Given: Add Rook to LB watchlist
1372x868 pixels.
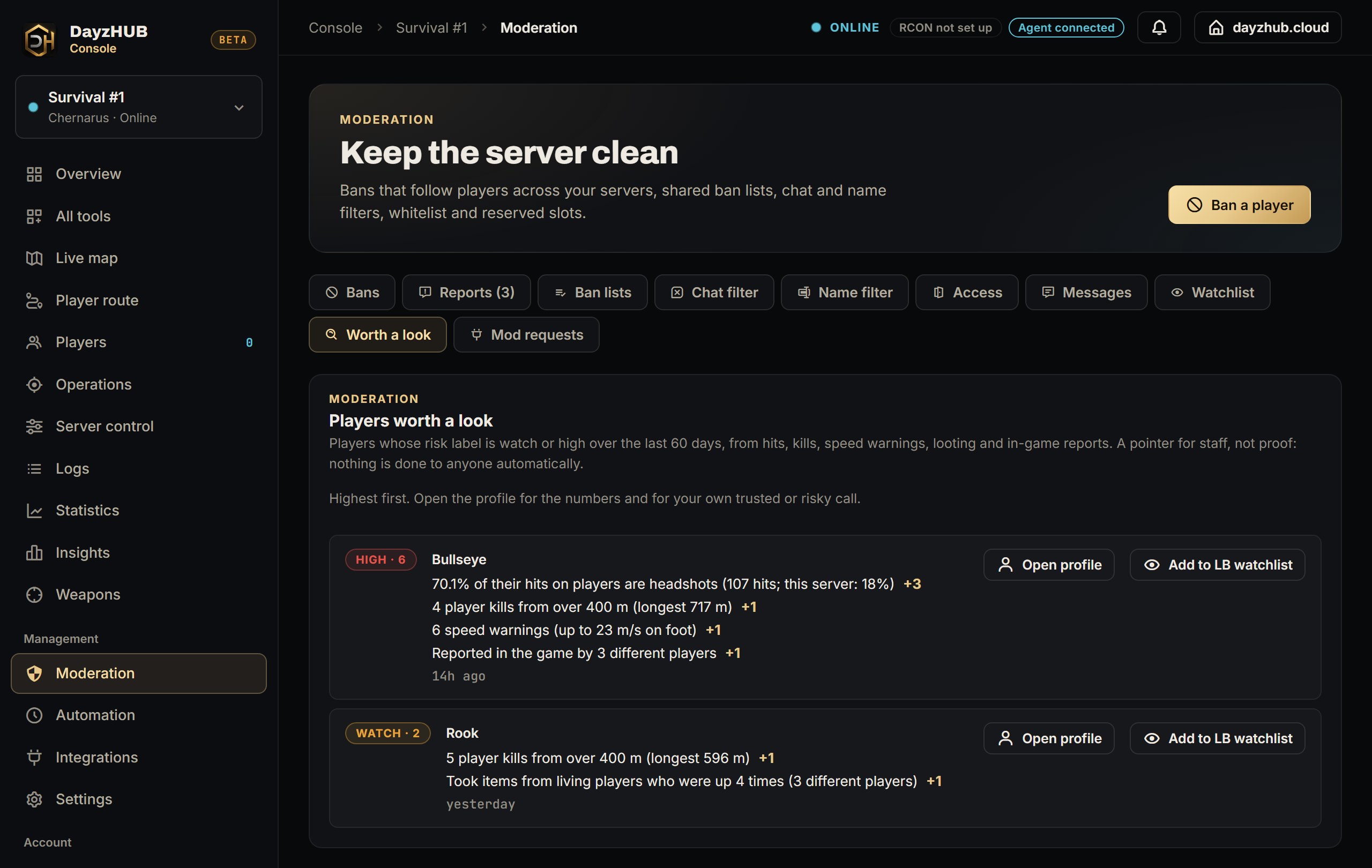Looking at the screenshot, I should coord(1217,738).
